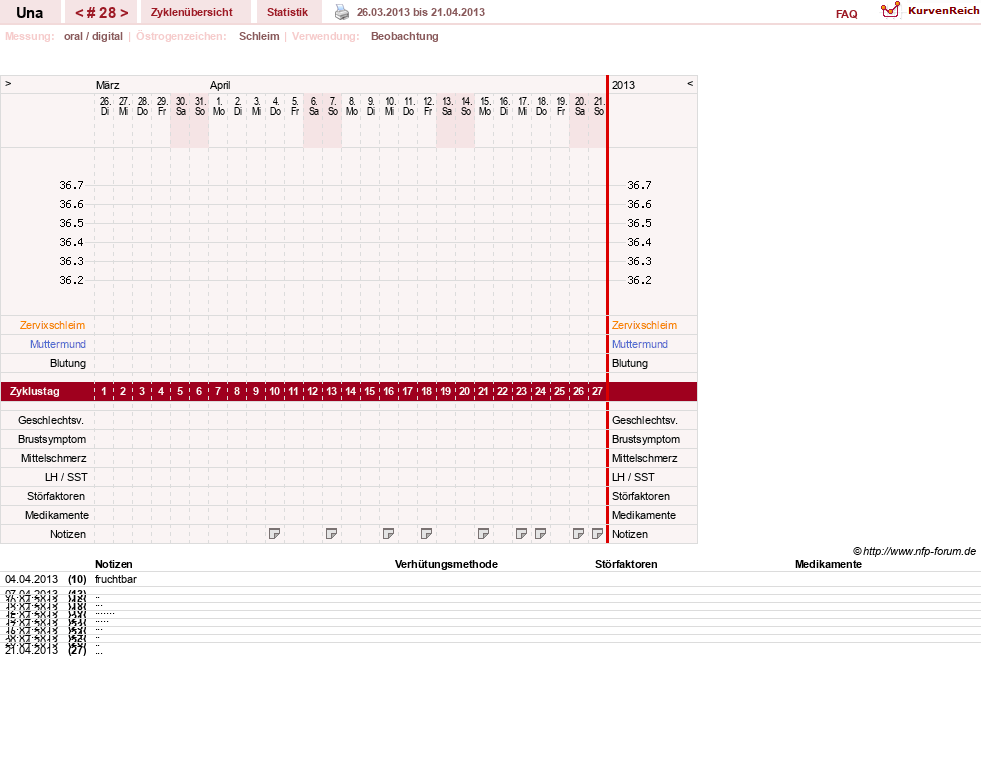This screenshot has height=763, width=981.
Task: Click the left Zervixschleim label
Action: [53, 325]
